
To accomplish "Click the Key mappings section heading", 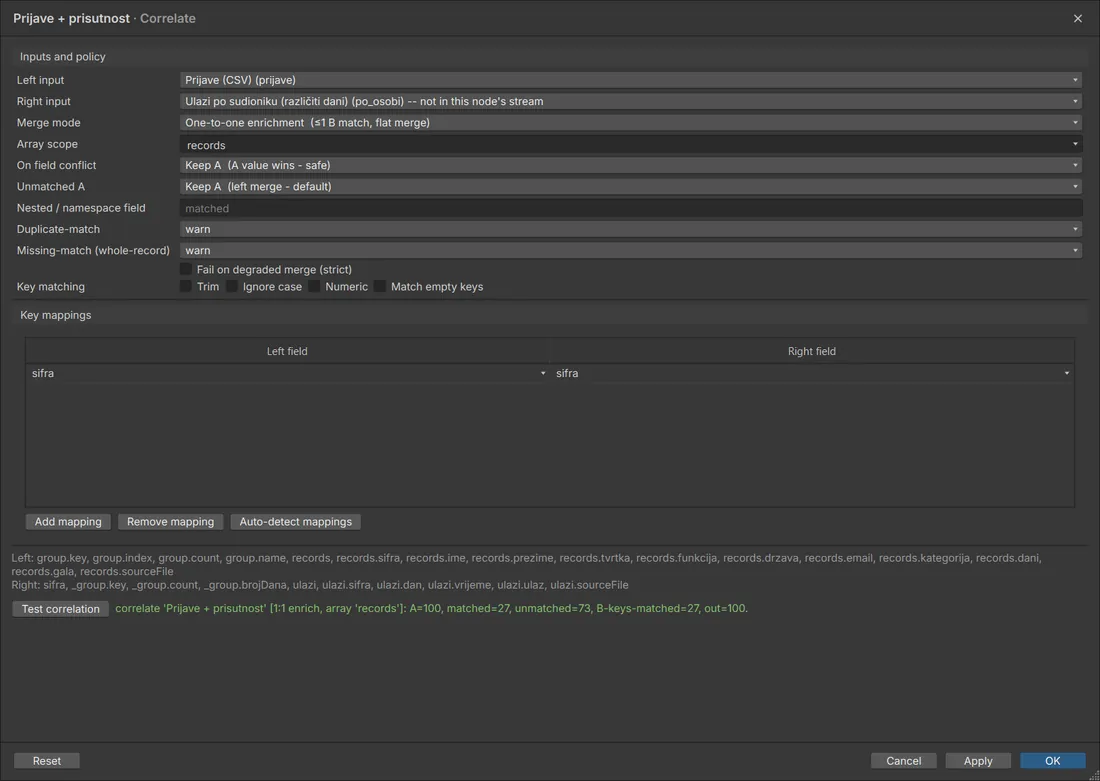I will click(55, 315).
